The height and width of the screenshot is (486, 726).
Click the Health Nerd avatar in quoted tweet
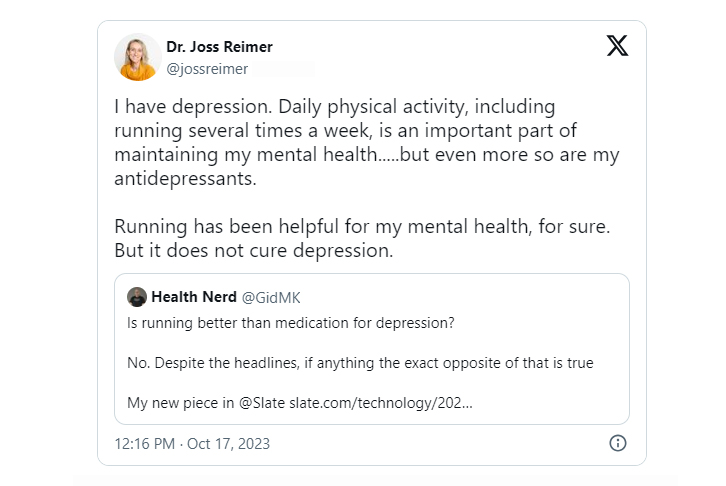[x=137, y=297]
